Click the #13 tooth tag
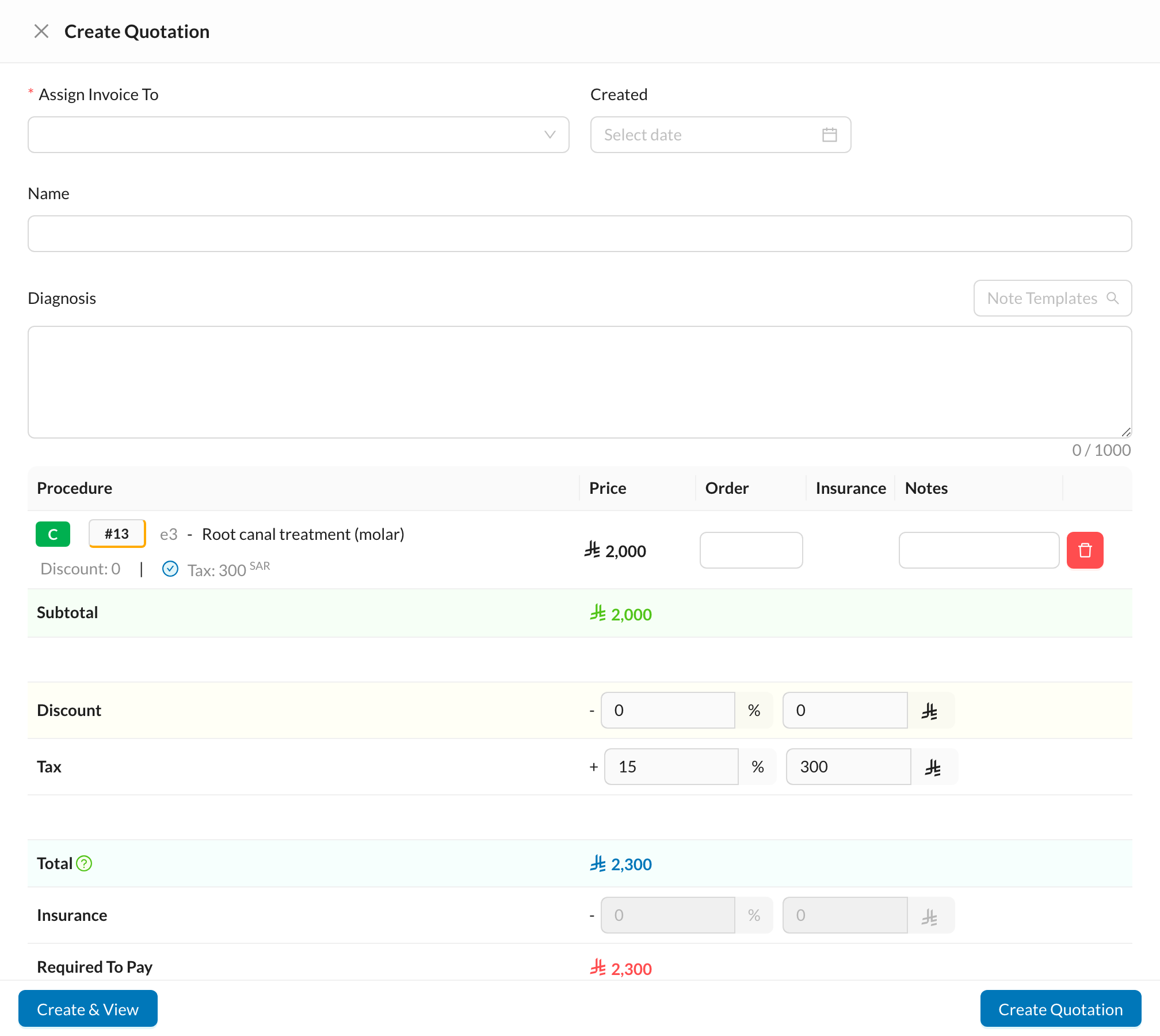Screen dimensions: 1160x1036 [x=117, y=534]
